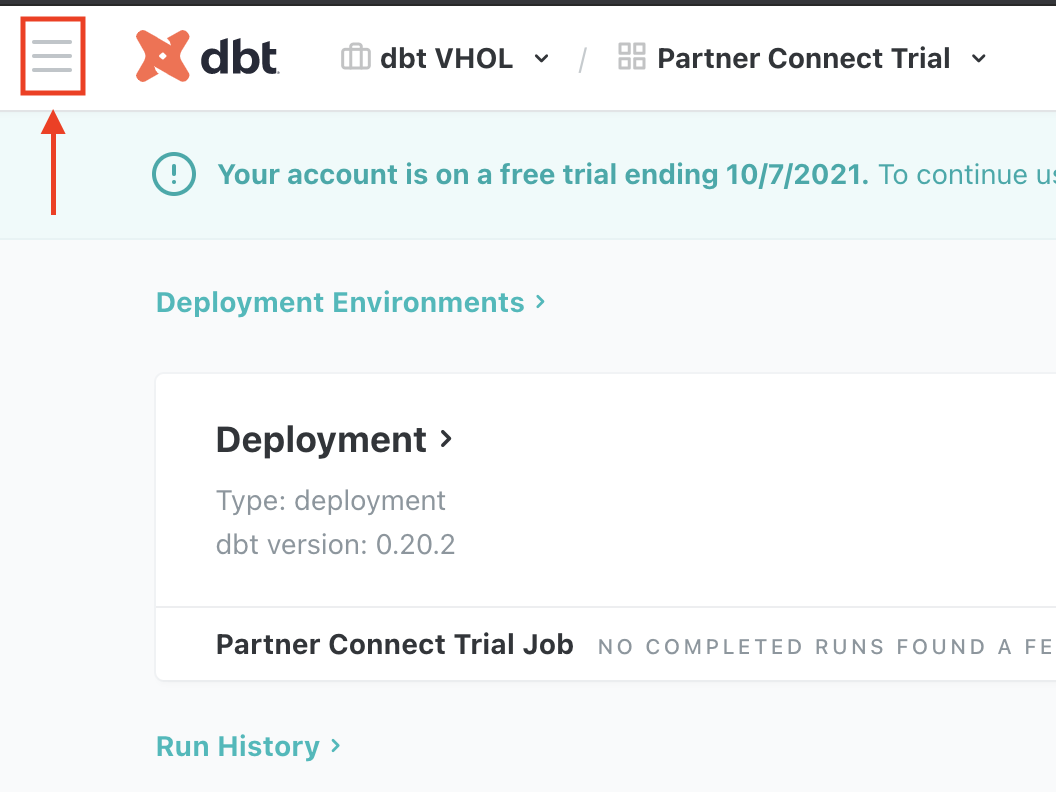This screenshot has width=1056, height=792.
Task: Select the Partner Connect Trial project name
Action: (803, 58)
